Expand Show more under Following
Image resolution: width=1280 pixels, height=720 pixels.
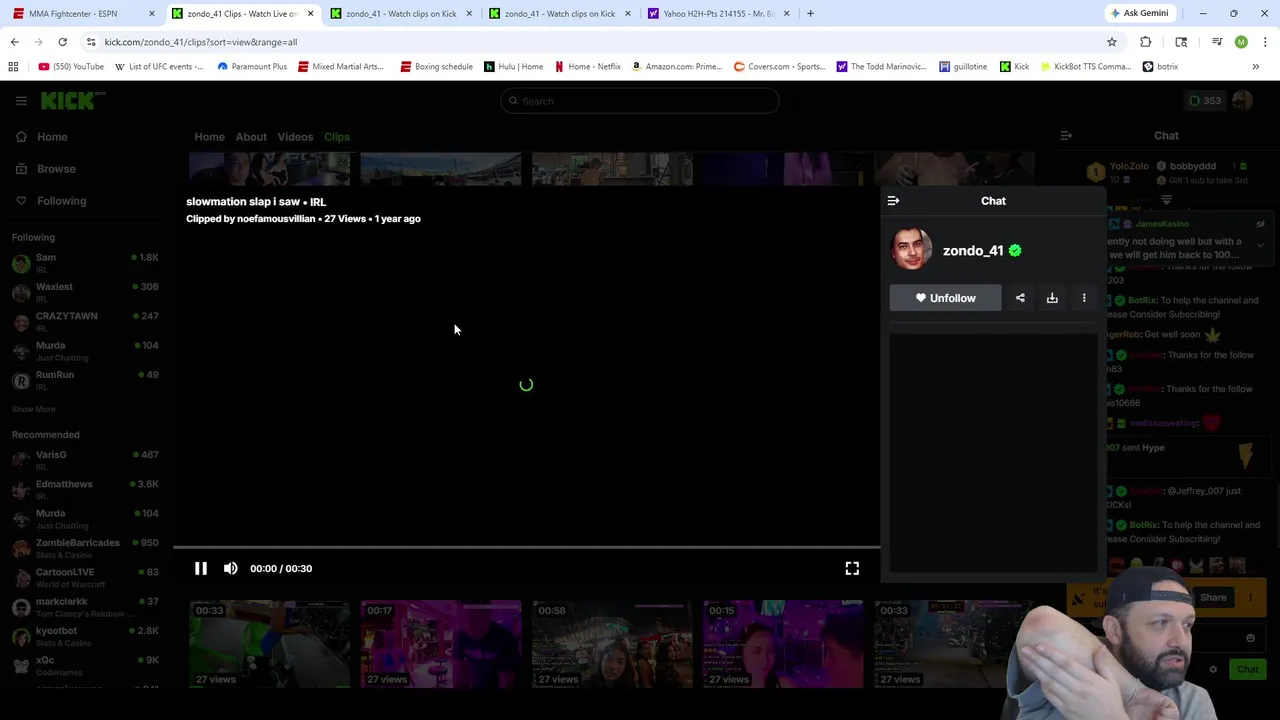coord(33,409)
